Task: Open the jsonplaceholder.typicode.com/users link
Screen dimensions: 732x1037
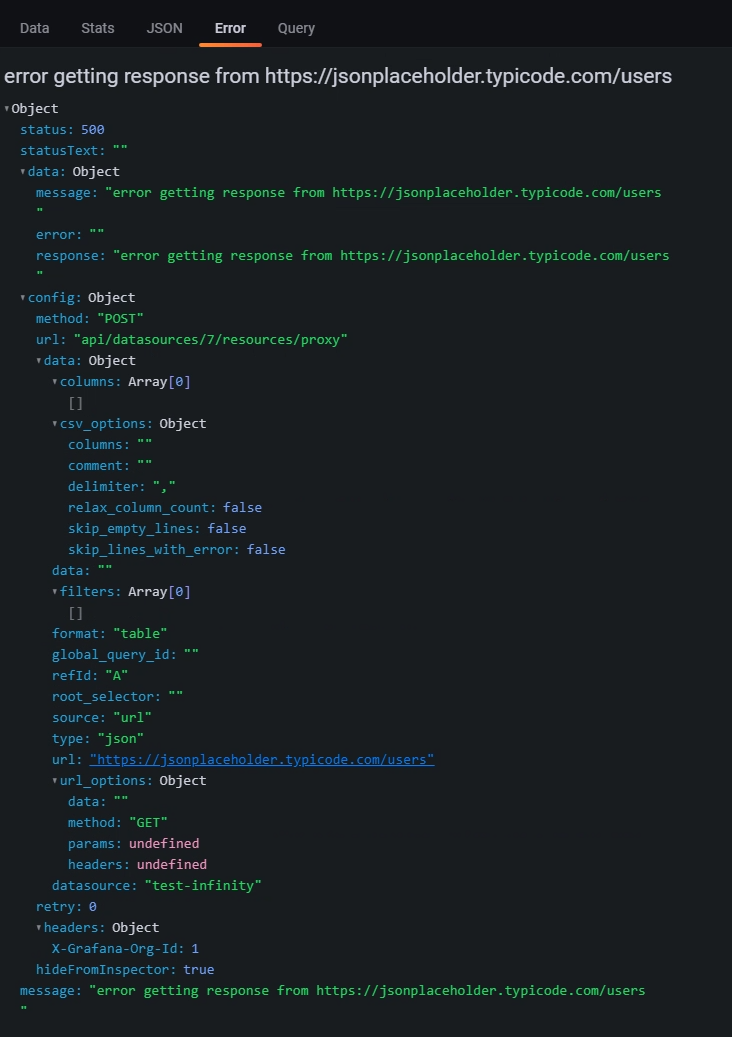Action: click(262, 759)
